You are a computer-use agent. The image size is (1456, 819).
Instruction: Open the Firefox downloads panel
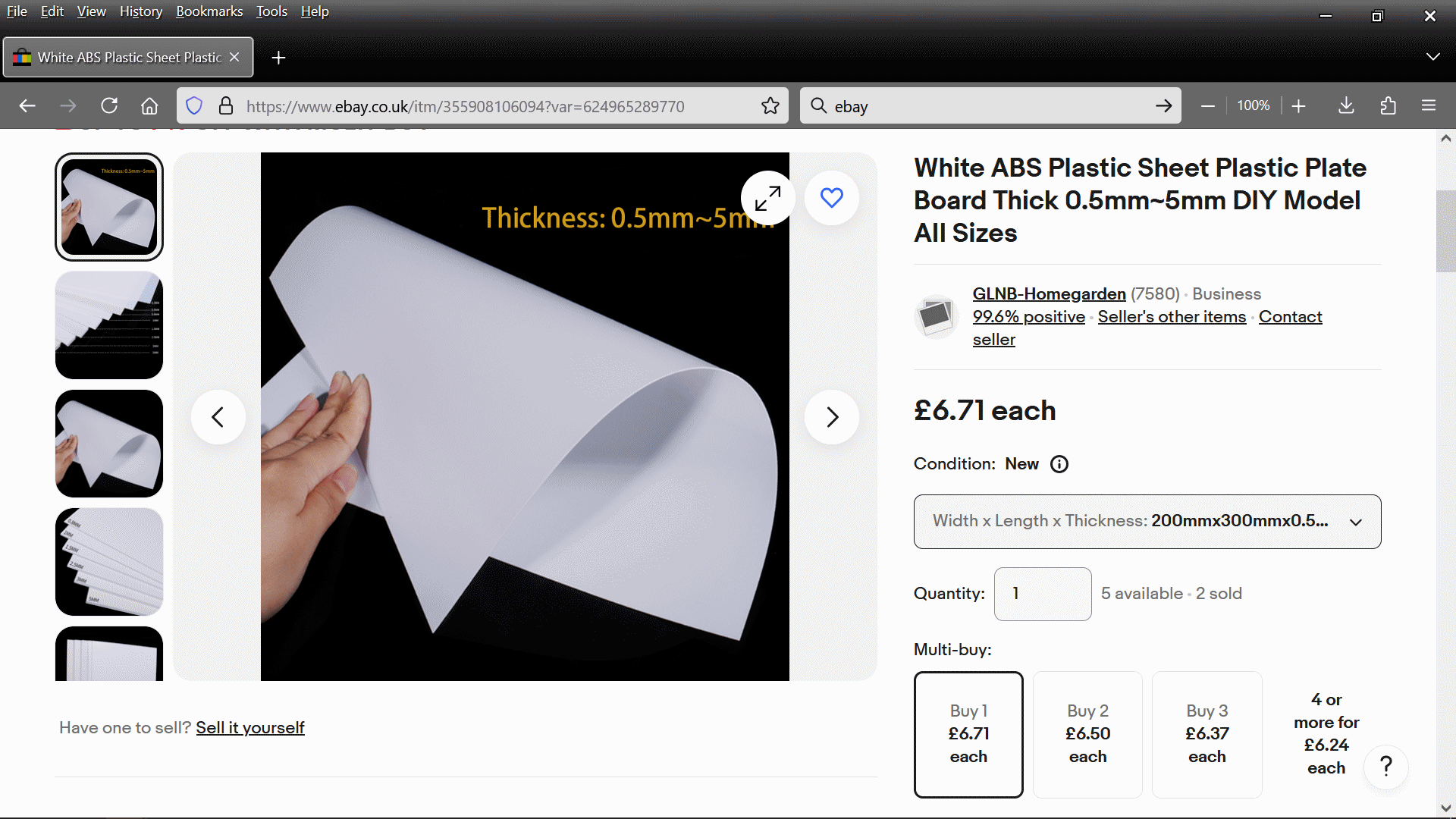(1346, 106)
